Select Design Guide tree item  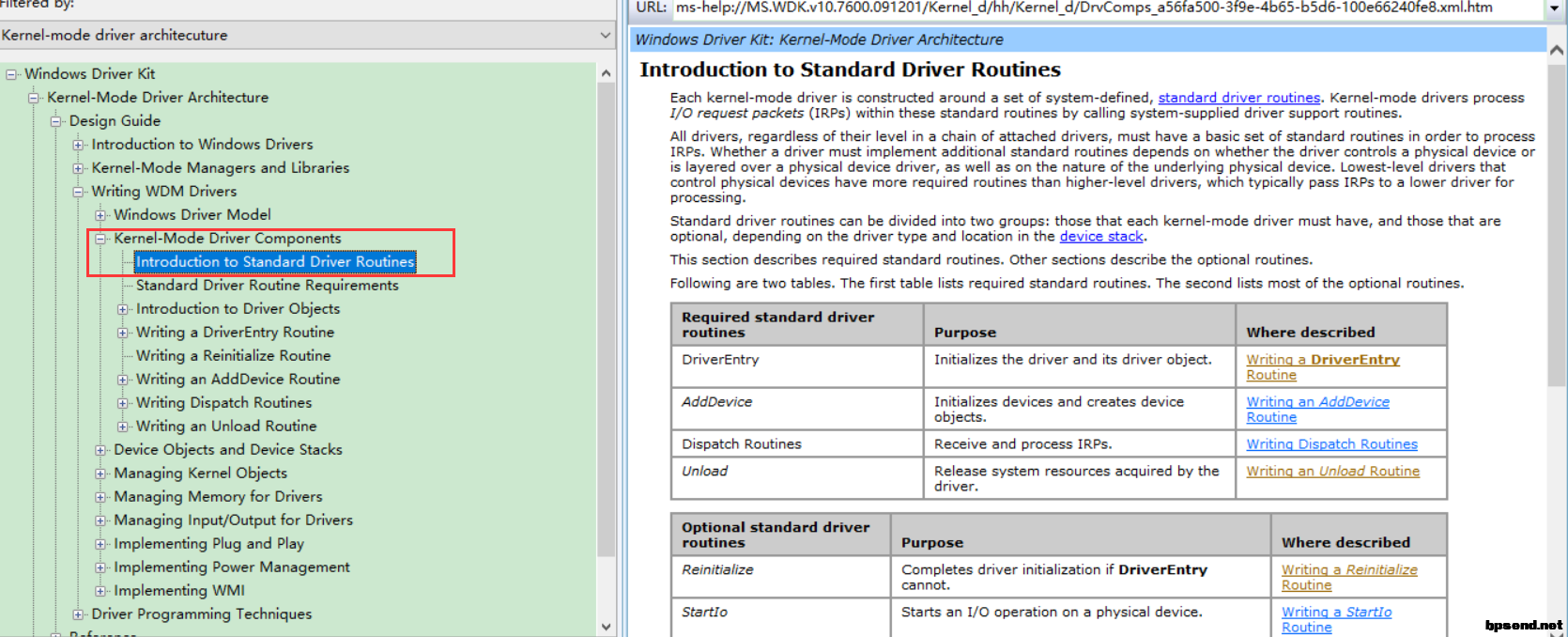click(115, 120)
